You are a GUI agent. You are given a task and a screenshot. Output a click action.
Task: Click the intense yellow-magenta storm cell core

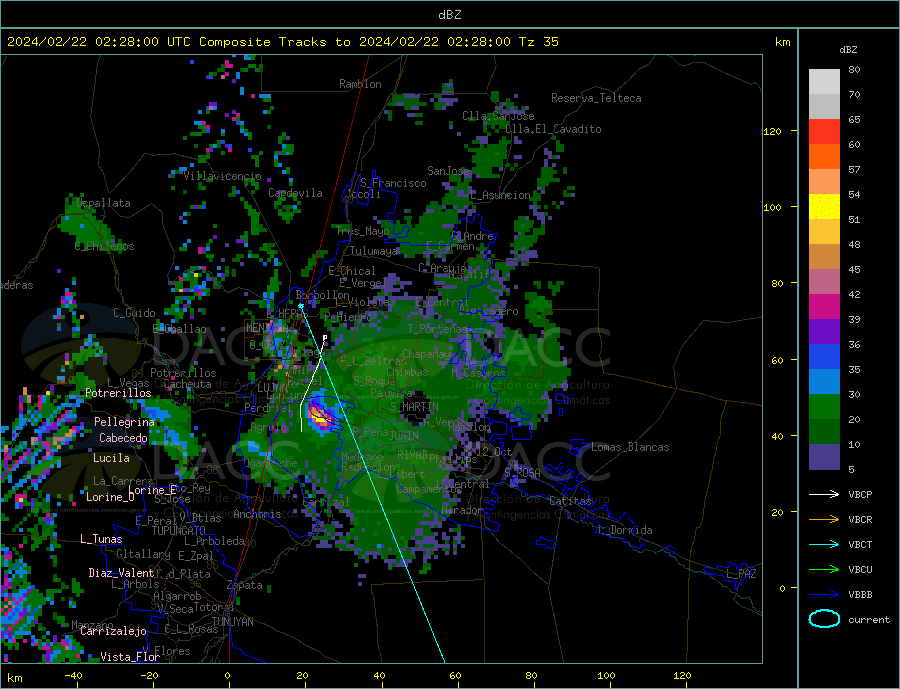[317, 415]
